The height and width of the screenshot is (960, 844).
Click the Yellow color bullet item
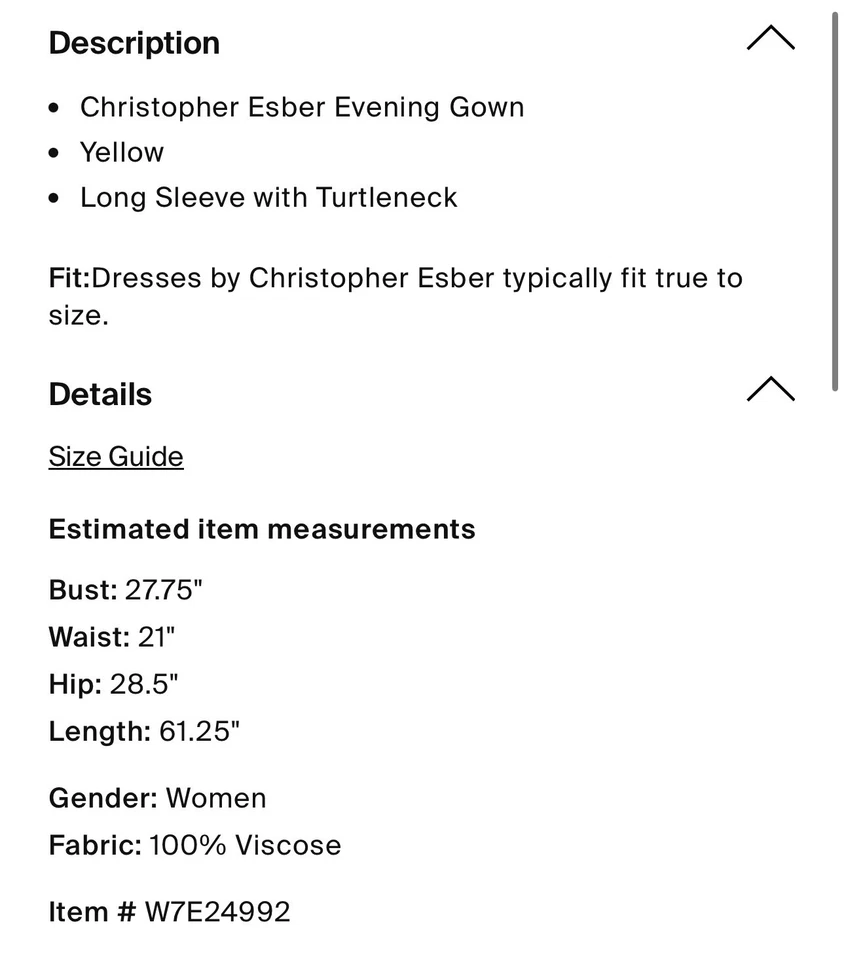pos(122,152)
